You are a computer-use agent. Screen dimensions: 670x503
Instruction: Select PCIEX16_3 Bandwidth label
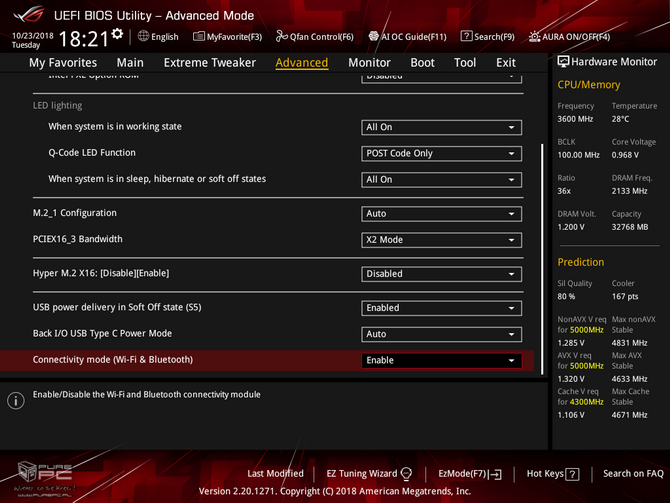coord(77,239)
